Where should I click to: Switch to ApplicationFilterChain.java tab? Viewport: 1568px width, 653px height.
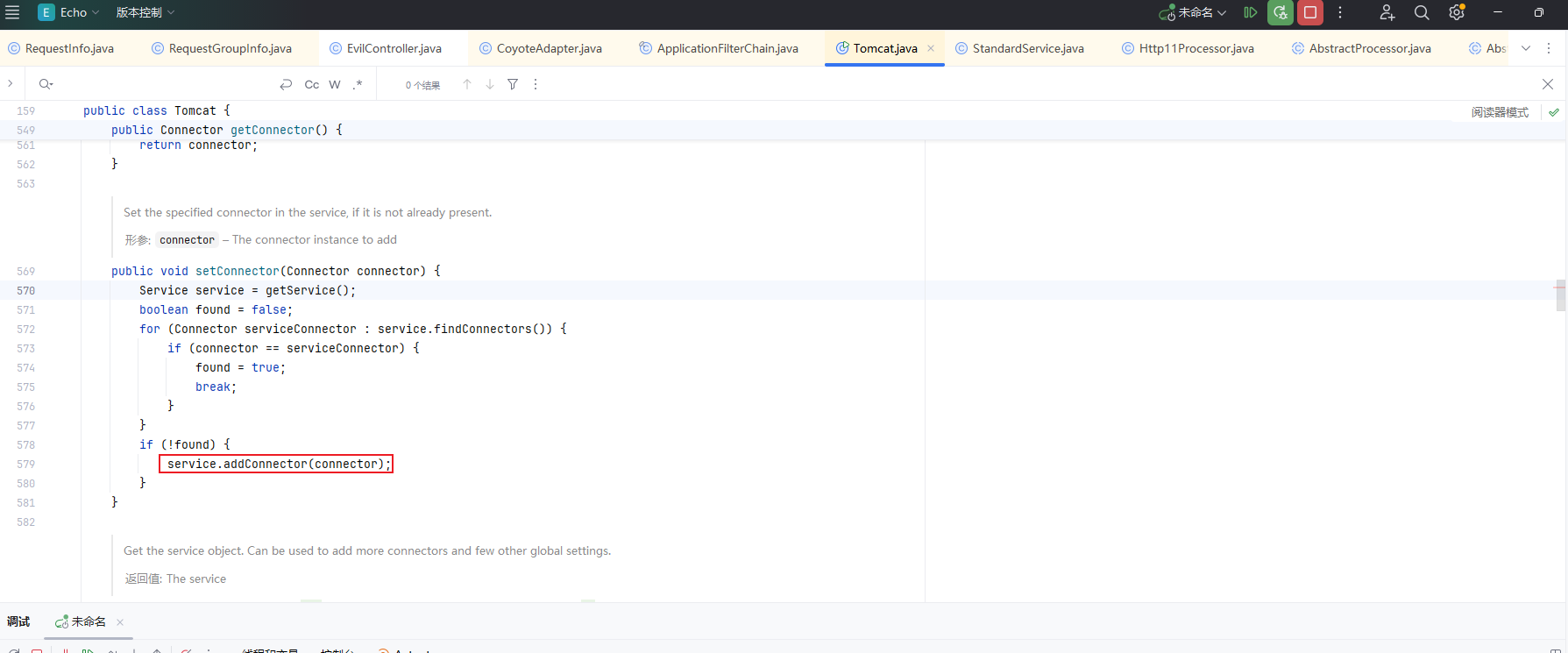[719, 48]
